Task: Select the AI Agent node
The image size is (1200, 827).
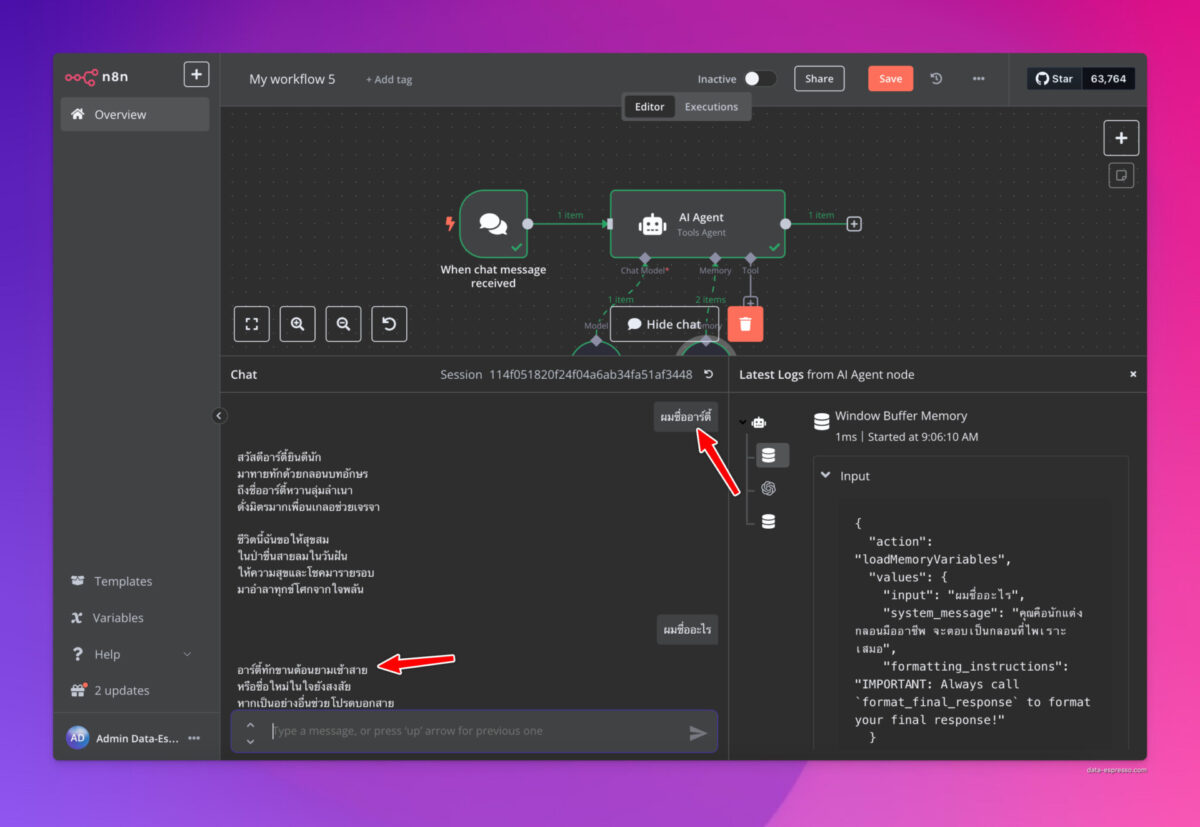Action: [698, 224]
